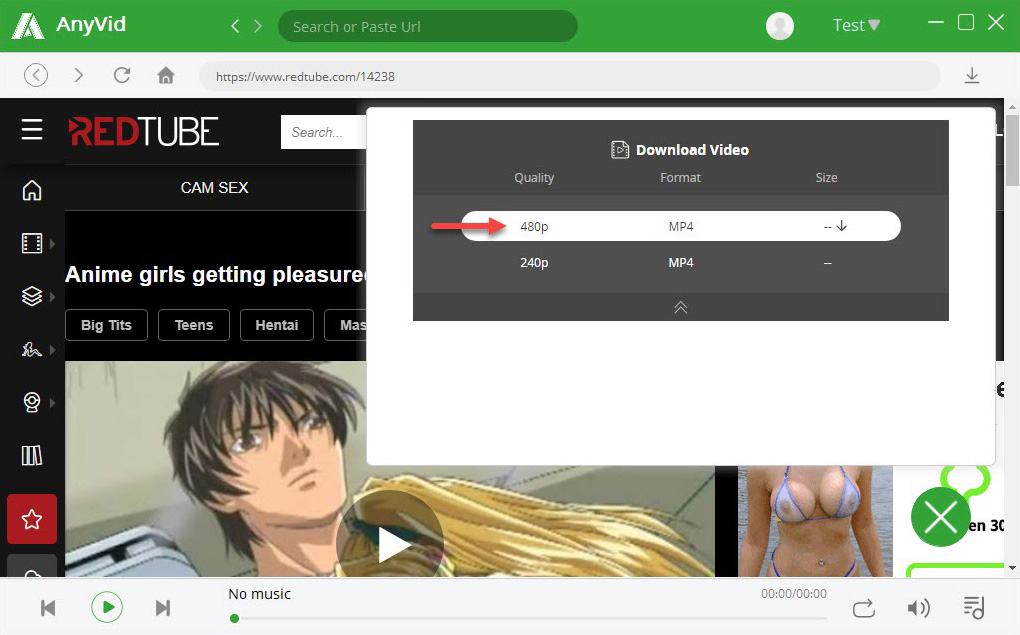Viewport: 1020px width, 635px height.
Task: Click the RedTube Search box
Action: (324, 132)
